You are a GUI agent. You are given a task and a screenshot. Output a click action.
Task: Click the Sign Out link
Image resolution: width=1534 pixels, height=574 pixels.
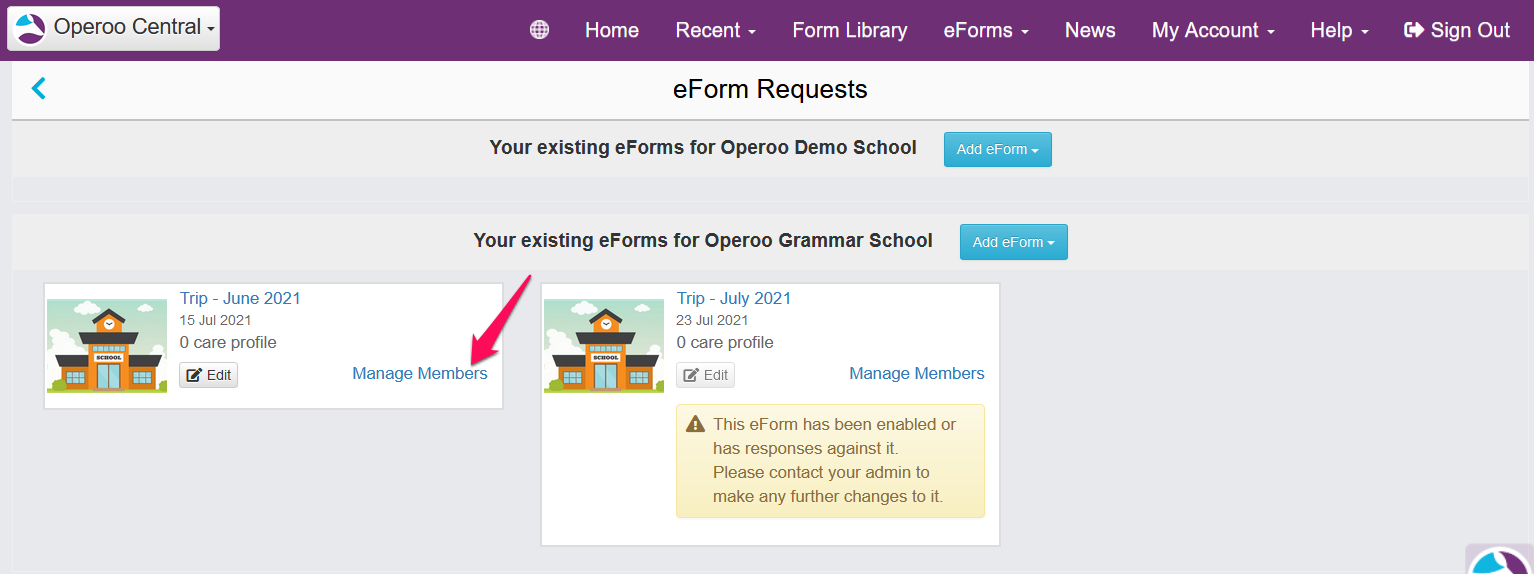coord(1457,30)
